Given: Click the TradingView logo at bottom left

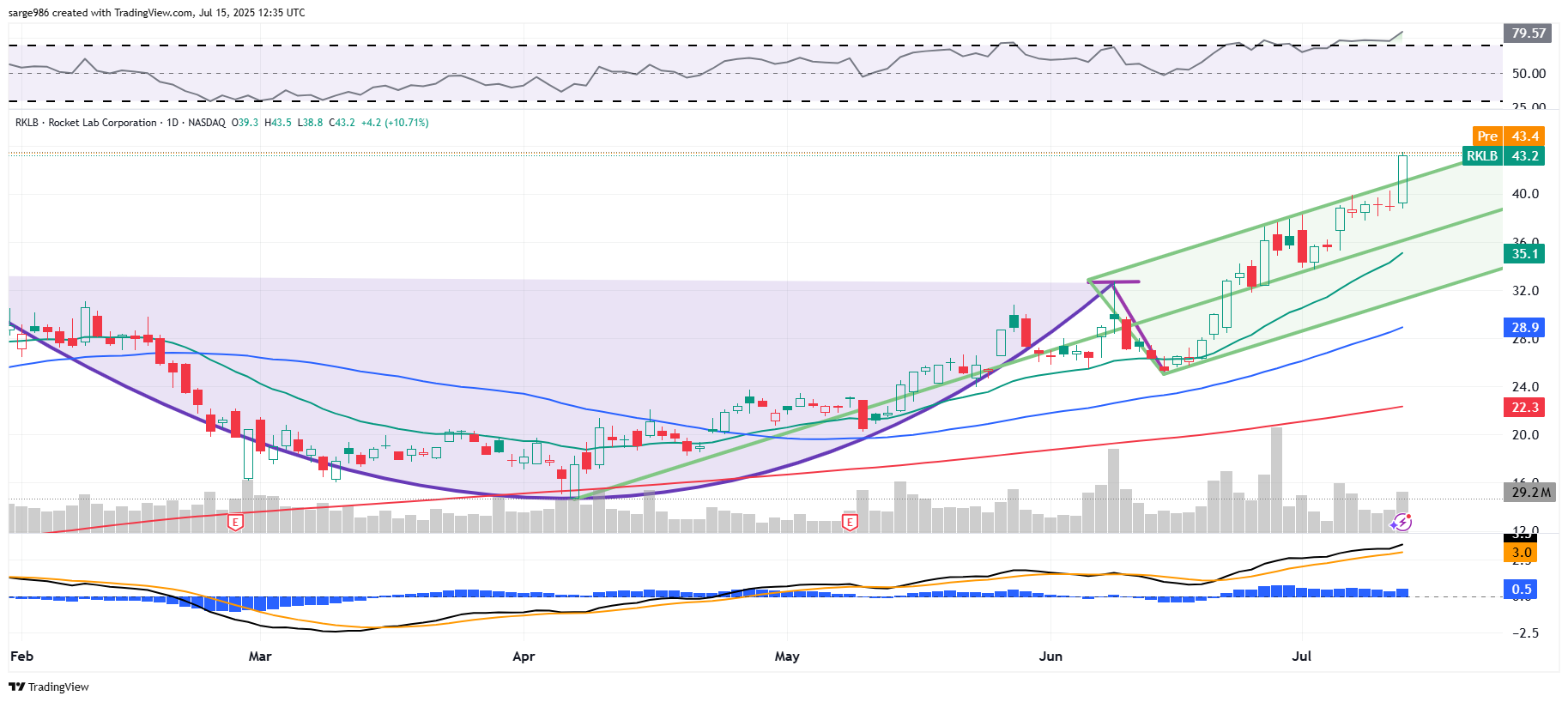Looking at the screenshot, I should pyautogui.click(x=49, y=687).
